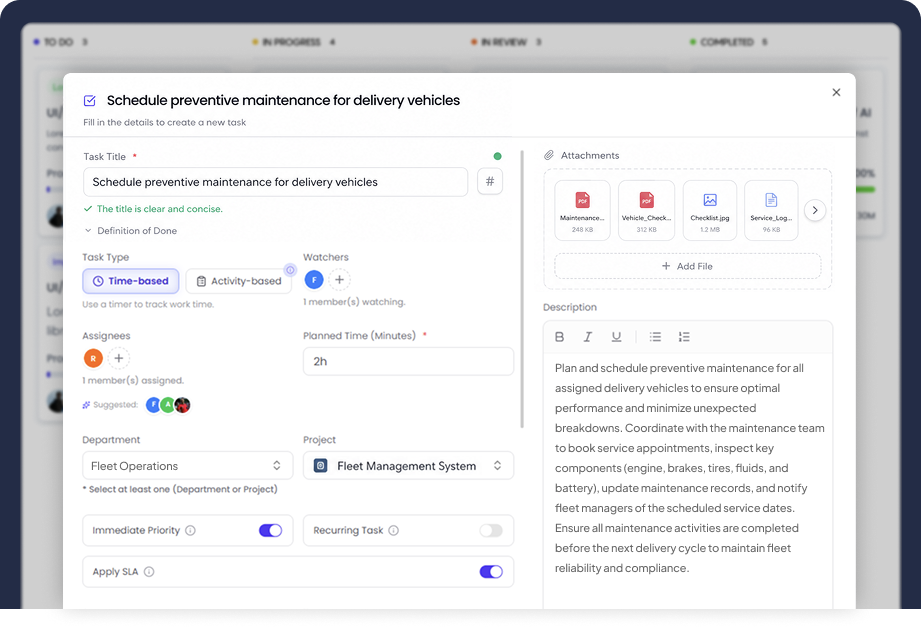Click 'Fill in the details to create a new task'
This screenshot has height=629, width=921.
click(x=164, y=122)
